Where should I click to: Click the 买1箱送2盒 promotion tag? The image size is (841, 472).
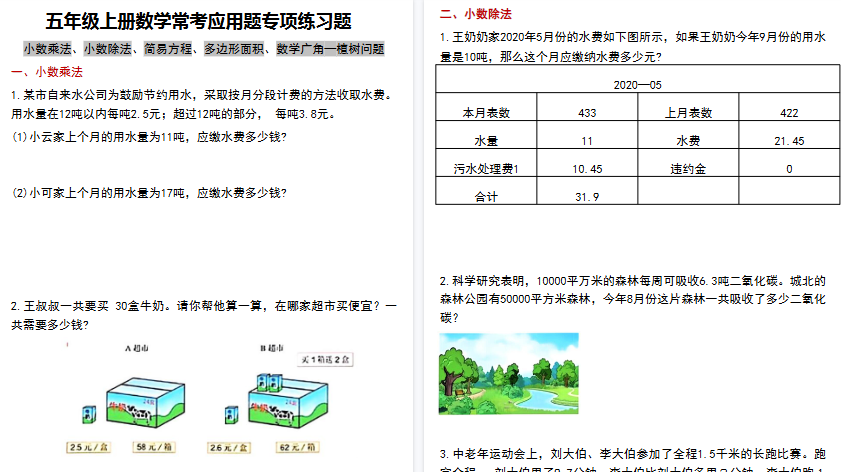(x=326, y=359)
